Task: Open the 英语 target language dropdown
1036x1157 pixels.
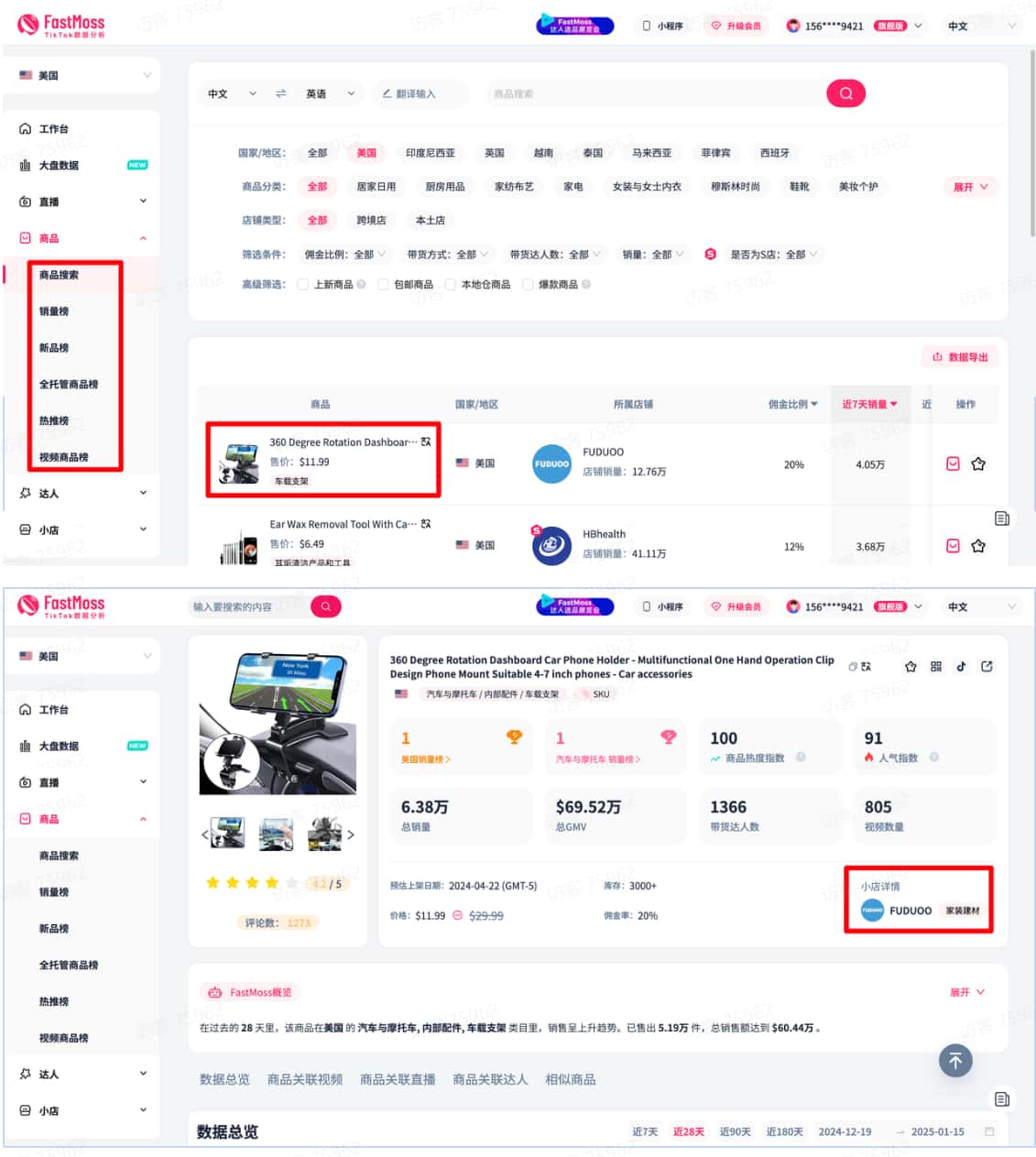Action: pos(330,93)
